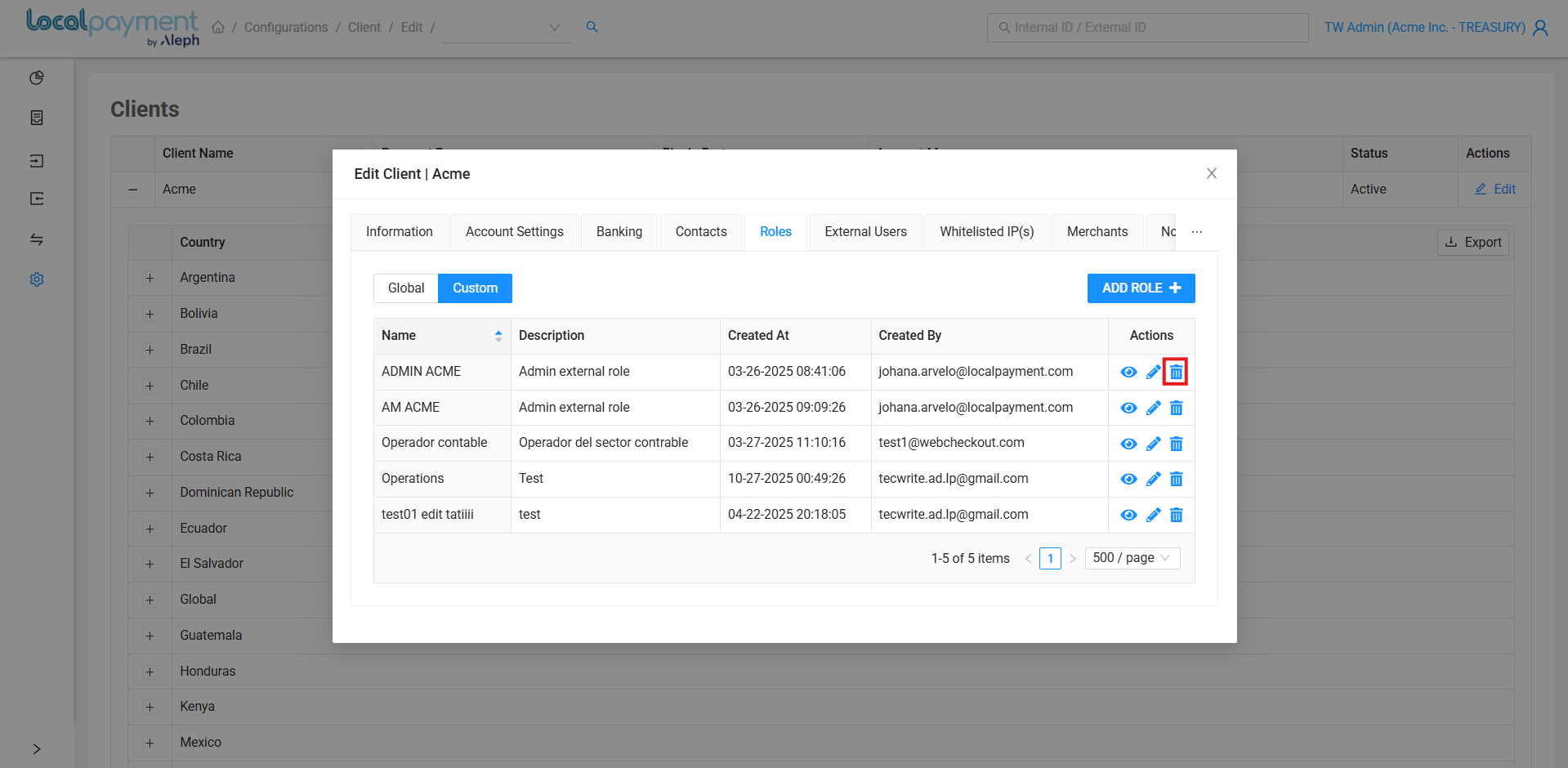View the ADMIN ACME role details
1568x768 pixels.
click(1128, 373)
